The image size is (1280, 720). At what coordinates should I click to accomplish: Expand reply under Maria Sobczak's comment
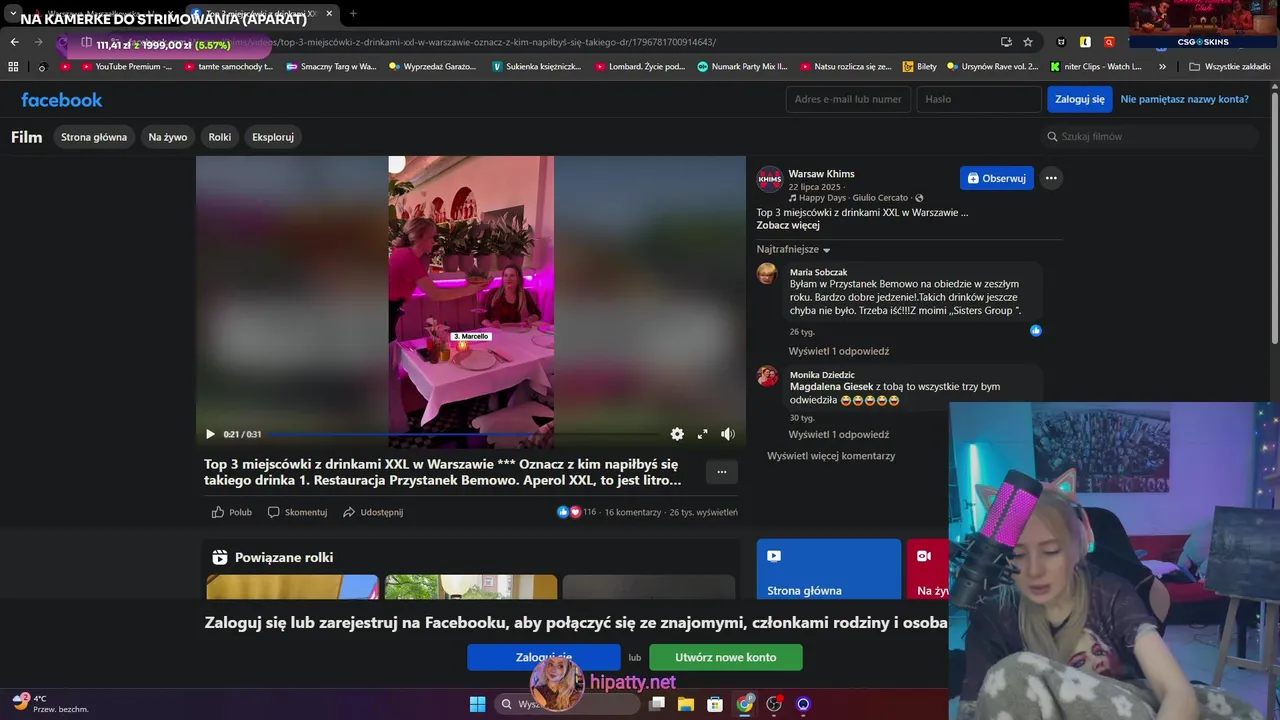point(838,351)
